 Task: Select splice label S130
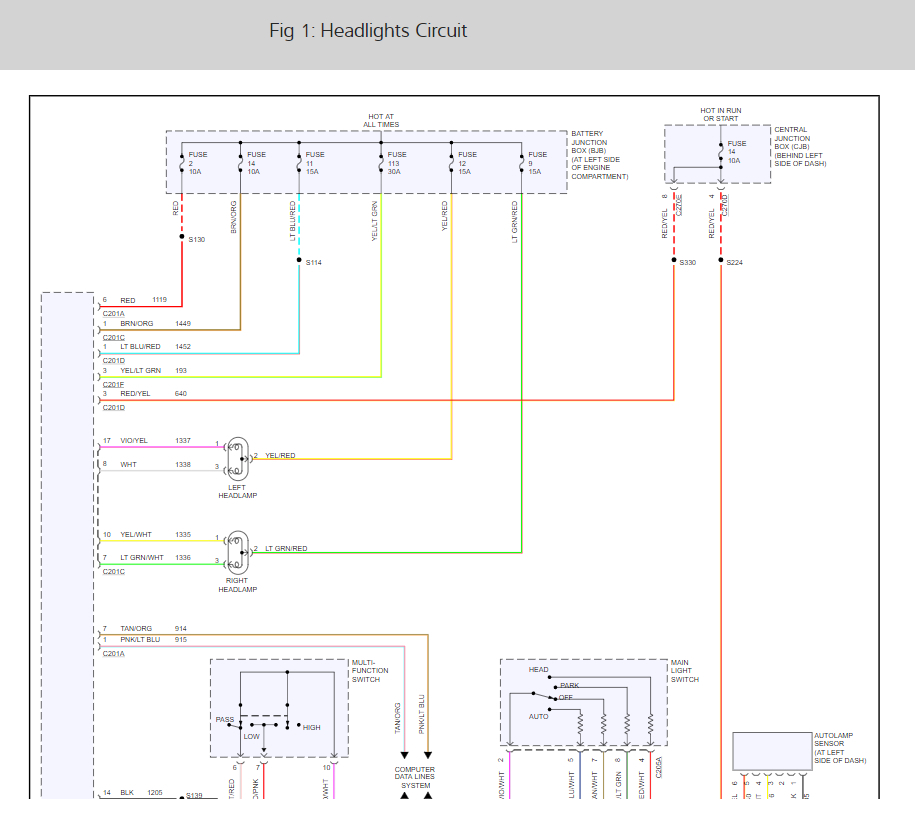(x=197, y=239)
